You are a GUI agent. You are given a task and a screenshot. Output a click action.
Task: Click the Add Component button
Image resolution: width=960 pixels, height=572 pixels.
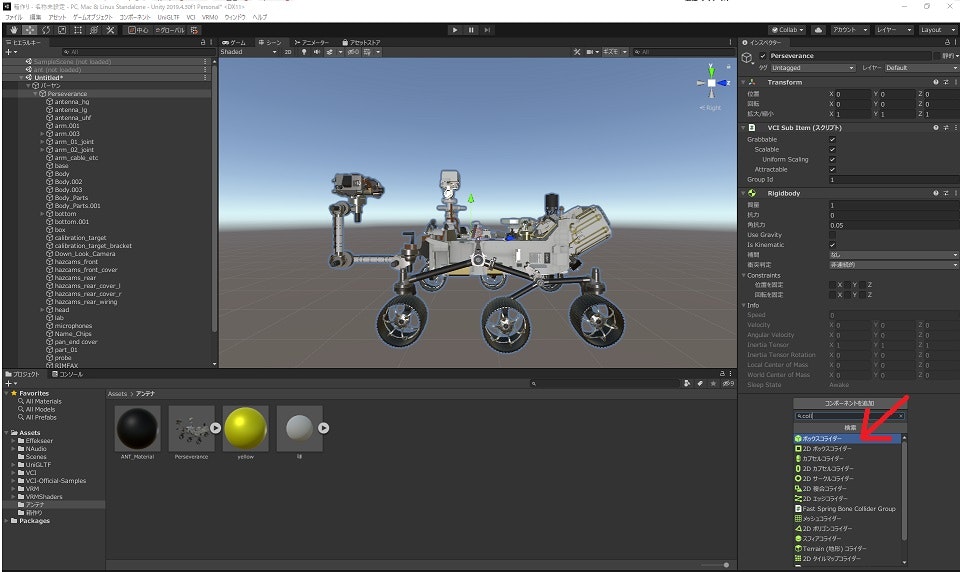click(849, 403)
